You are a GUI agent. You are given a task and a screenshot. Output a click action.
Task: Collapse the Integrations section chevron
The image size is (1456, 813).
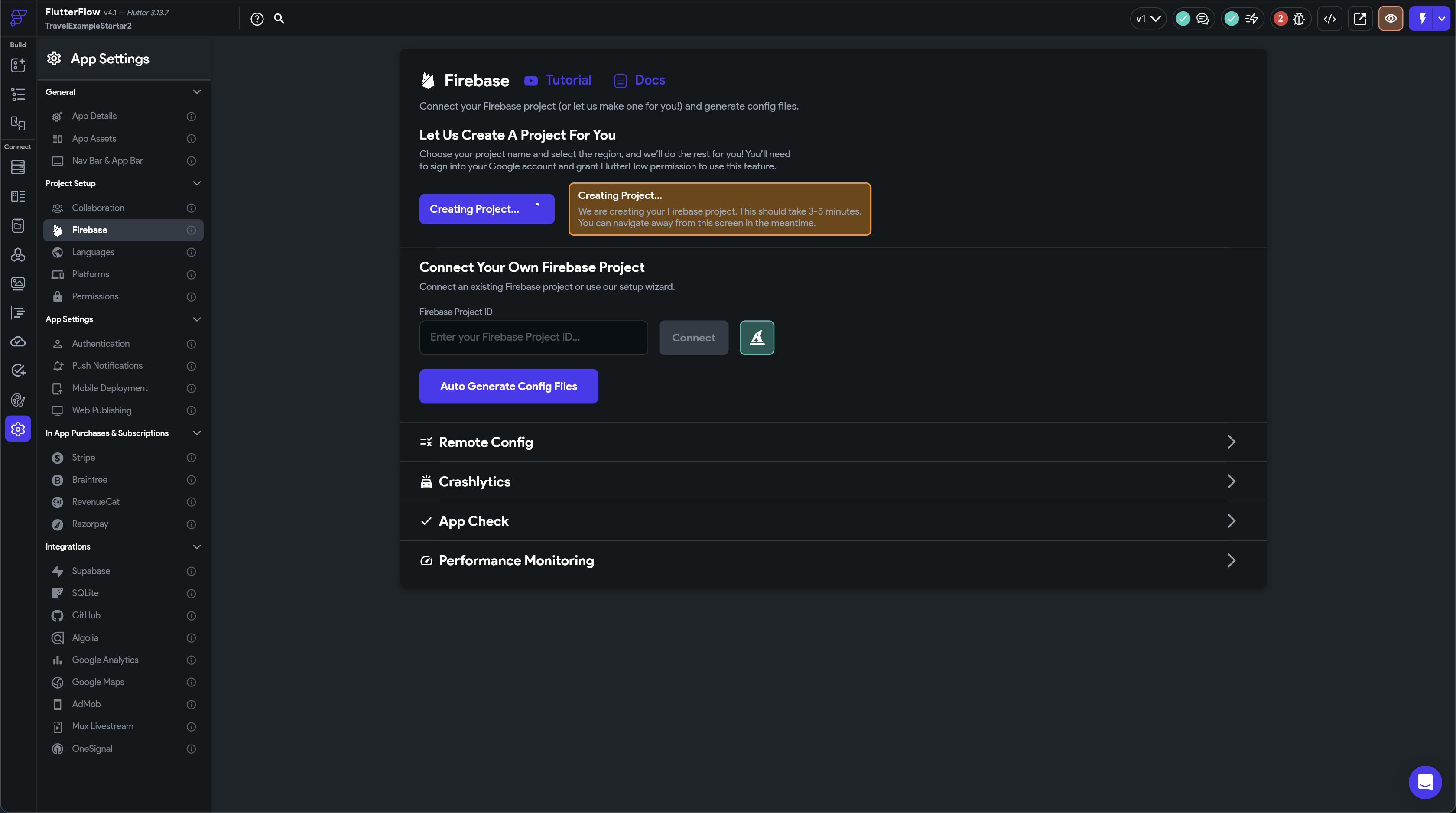point(196,547)
